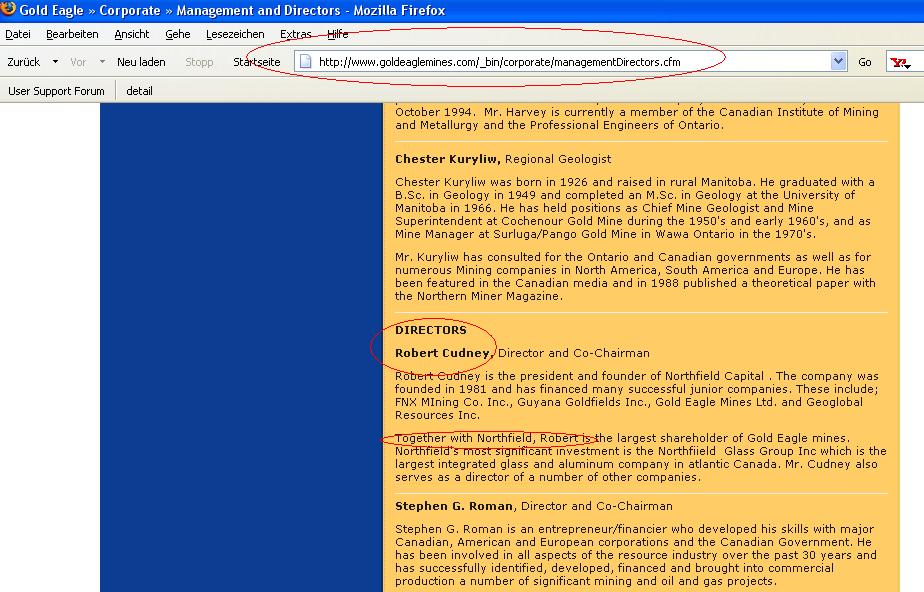Viewport: 924px width, 592px height.
Task: Open the Extras menu
Action: point(295,34)
